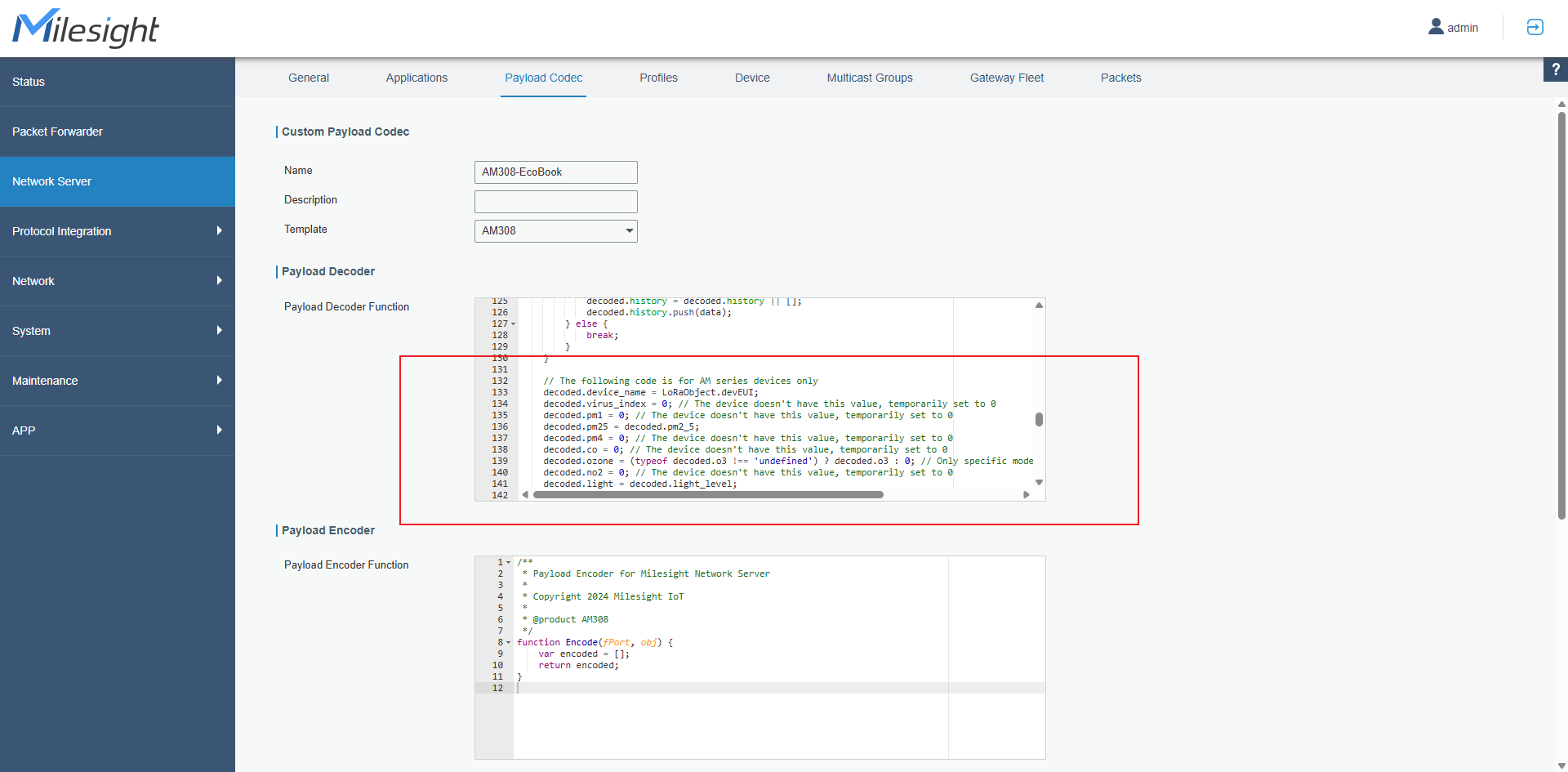Switch to the Applications tab

(416, 78)
